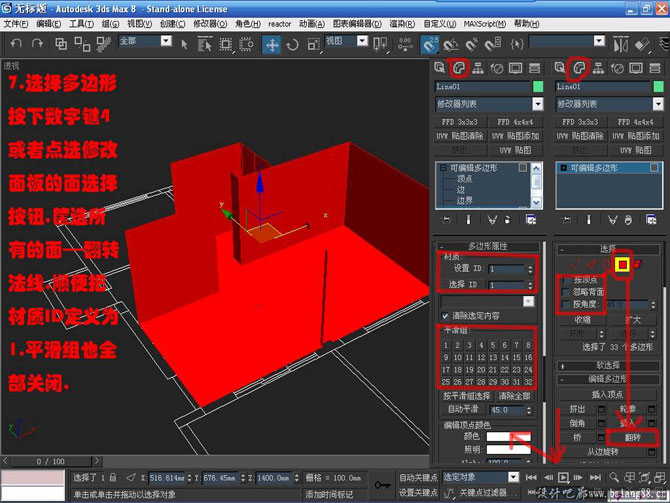Click the Mirror tool icon
This screenshot has height=503, width=670.
click(620, 44)
